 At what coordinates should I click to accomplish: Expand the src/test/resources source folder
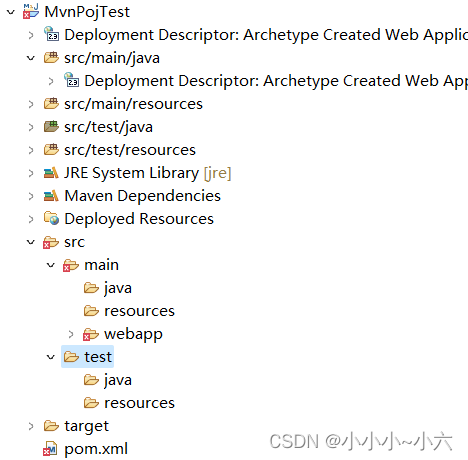[31, 150]
